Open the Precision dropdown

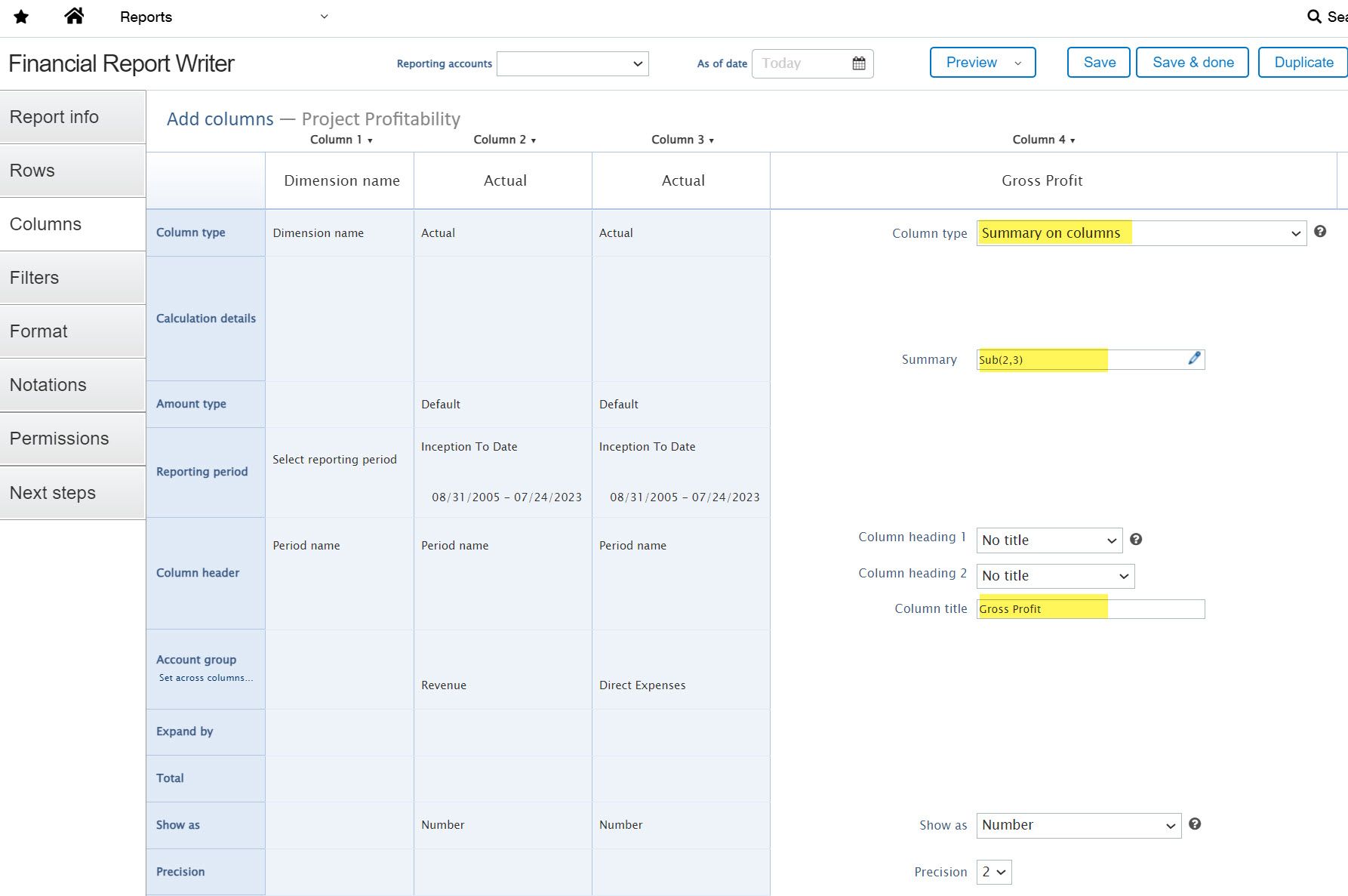(x=994, y=872)
